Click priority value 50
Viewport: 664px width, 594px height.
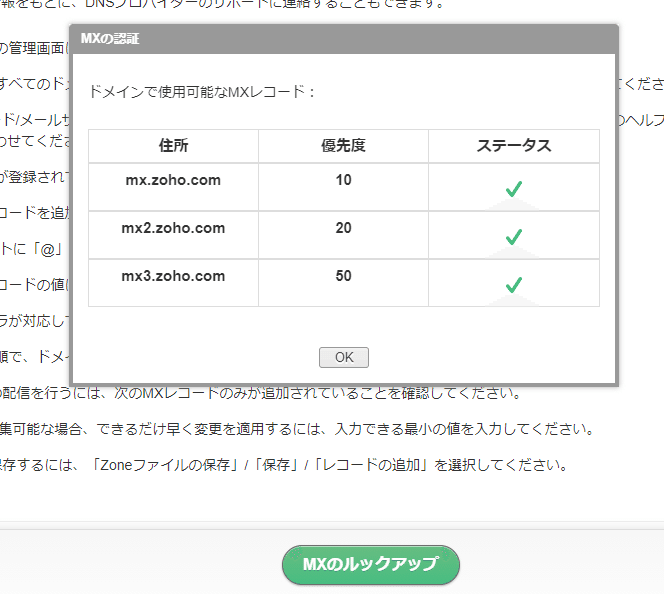pos(343,276)
